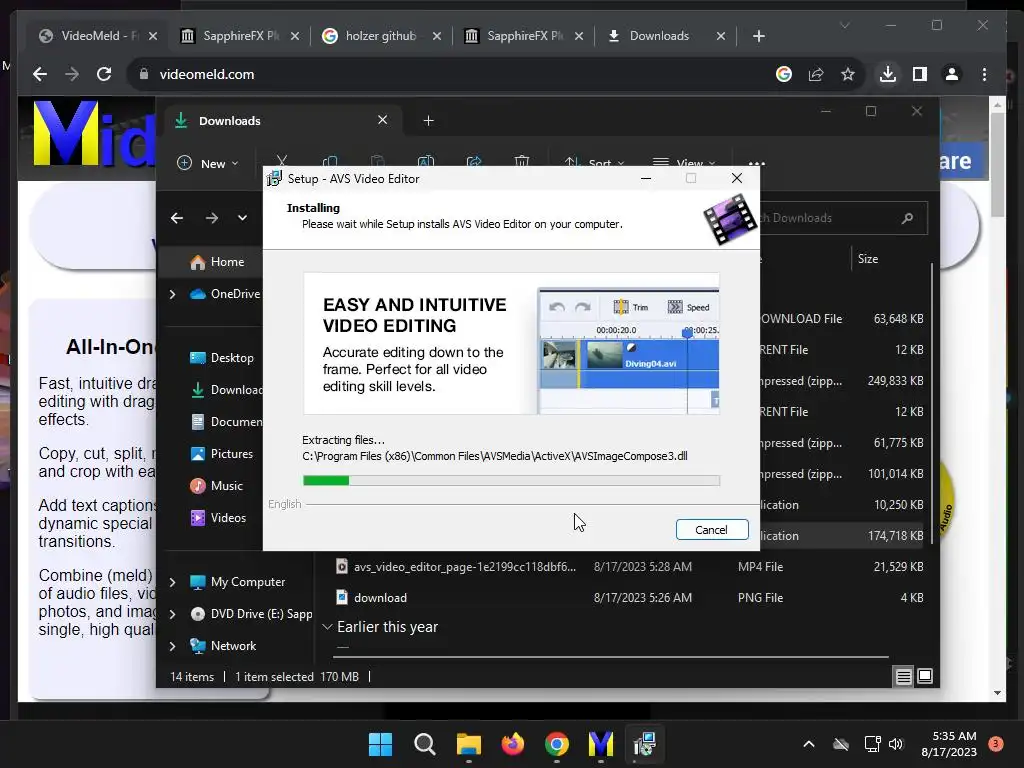Add a new File Explorer tab
This screenshot has width=1024, height=768.
pos(428,121)
